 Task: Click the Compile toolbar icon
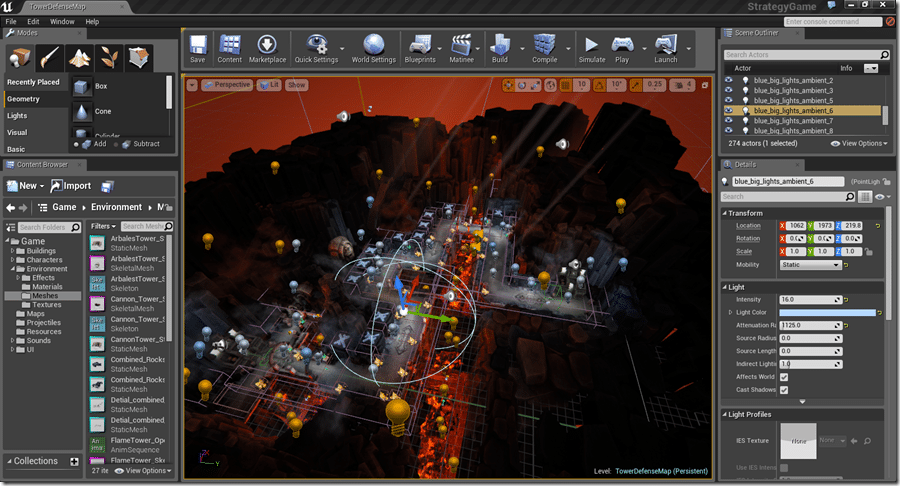pos(544,45)
